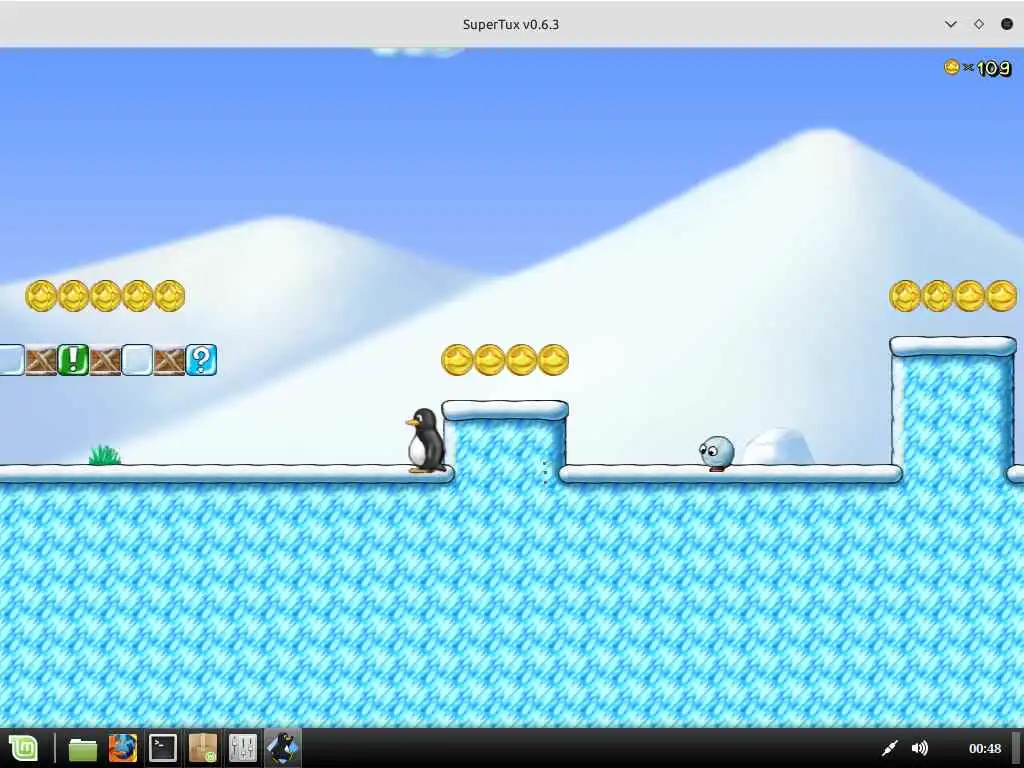This screenshot has height=768, width=1024.
Task: Click the wooden crate right of exclamation block
Action: [x=105, y=360]
